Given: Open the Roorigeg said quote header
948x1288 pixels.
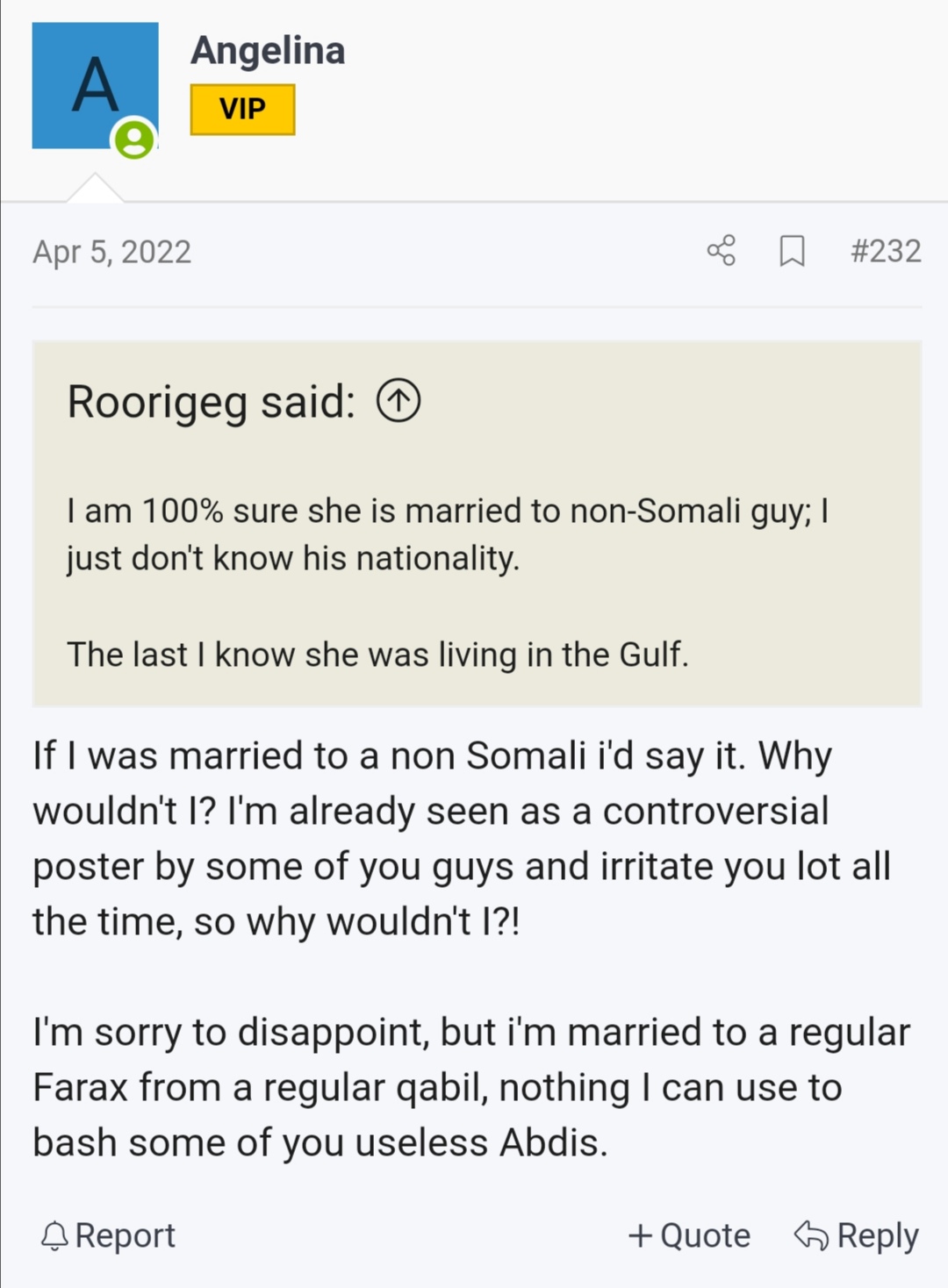Looking at the screenshot, I should point(211,402).
